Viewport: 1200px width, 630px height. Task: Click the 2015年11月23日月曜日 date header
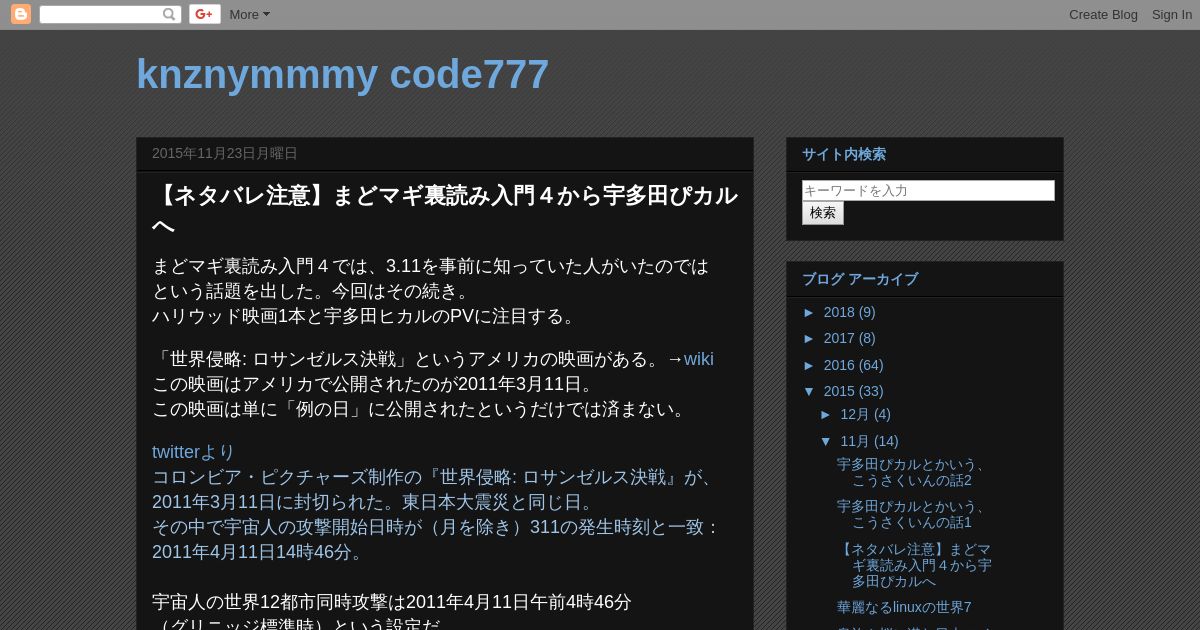(225, 153)
